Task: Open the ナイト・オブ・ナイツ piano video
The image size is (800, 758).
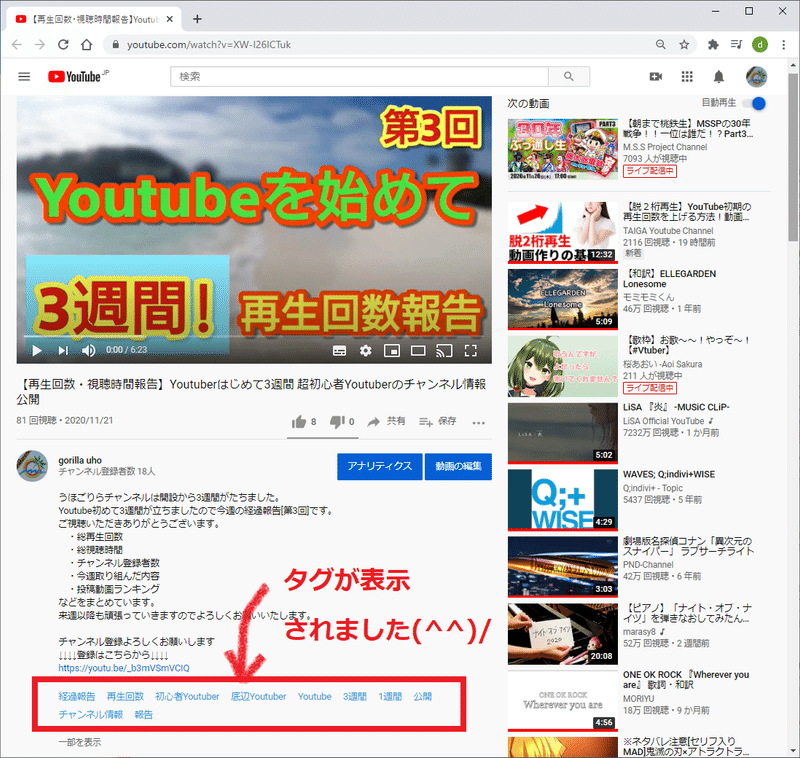Action: tap(562, 634)
